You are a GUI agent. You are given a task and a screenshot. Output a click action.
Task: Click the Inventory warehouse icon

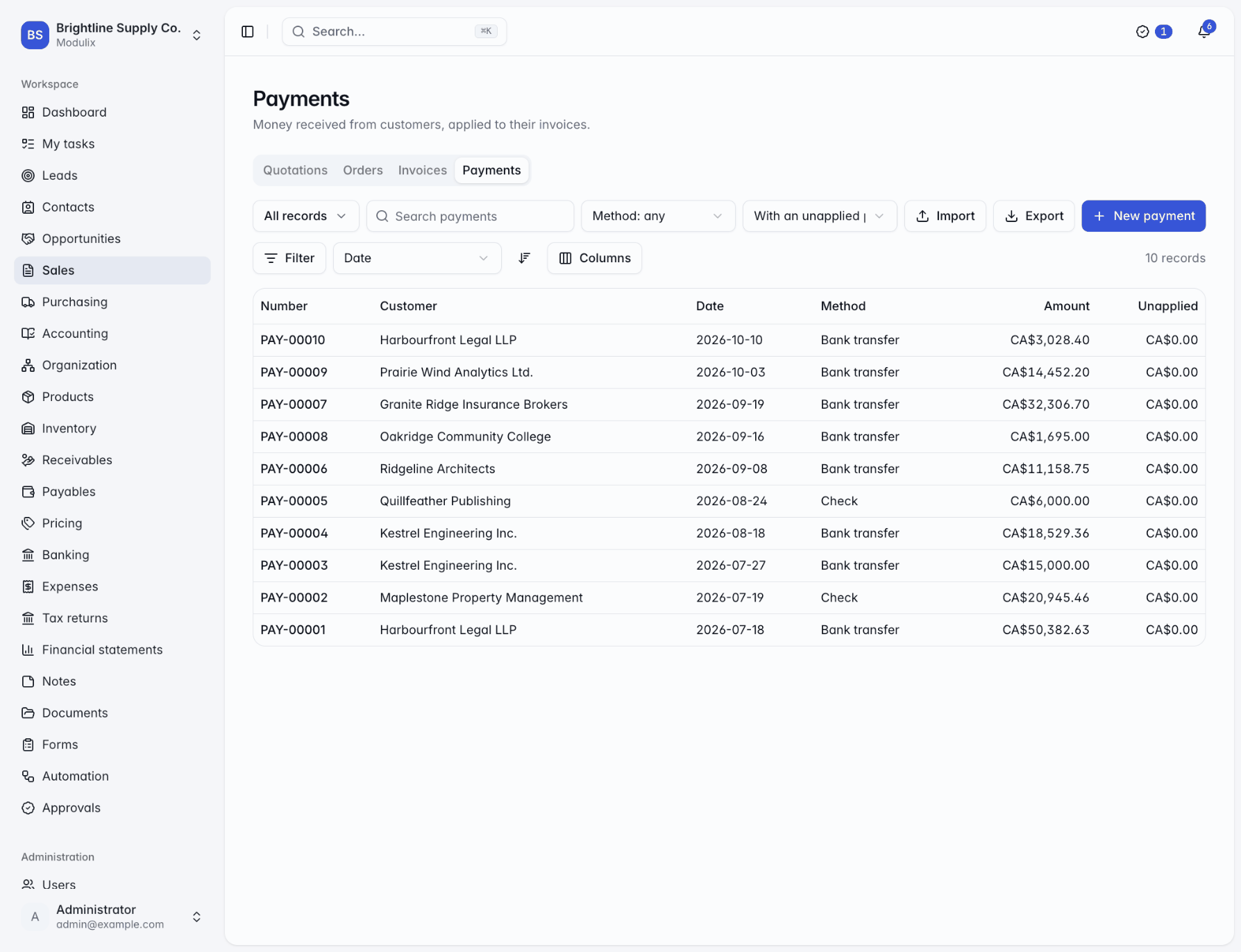tap(28, 428)
